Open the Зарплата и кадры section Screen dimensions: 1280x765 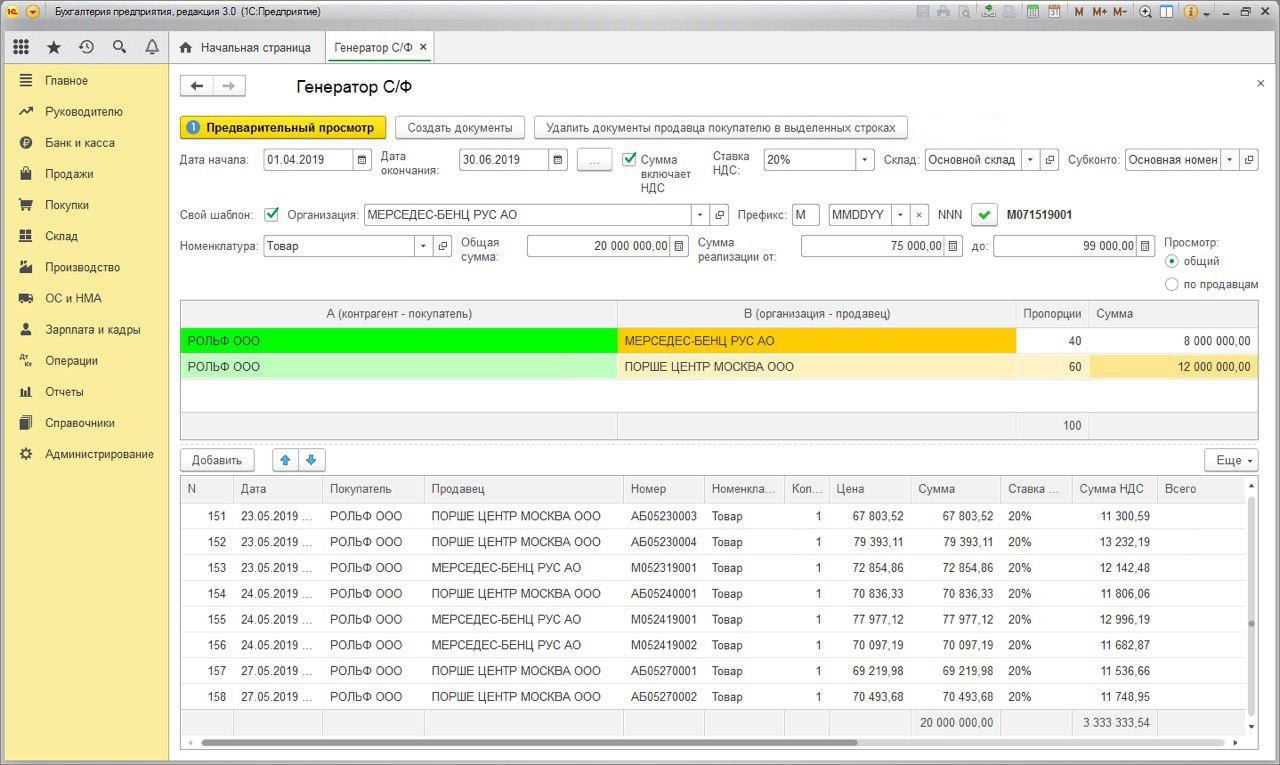pos(92,329)
